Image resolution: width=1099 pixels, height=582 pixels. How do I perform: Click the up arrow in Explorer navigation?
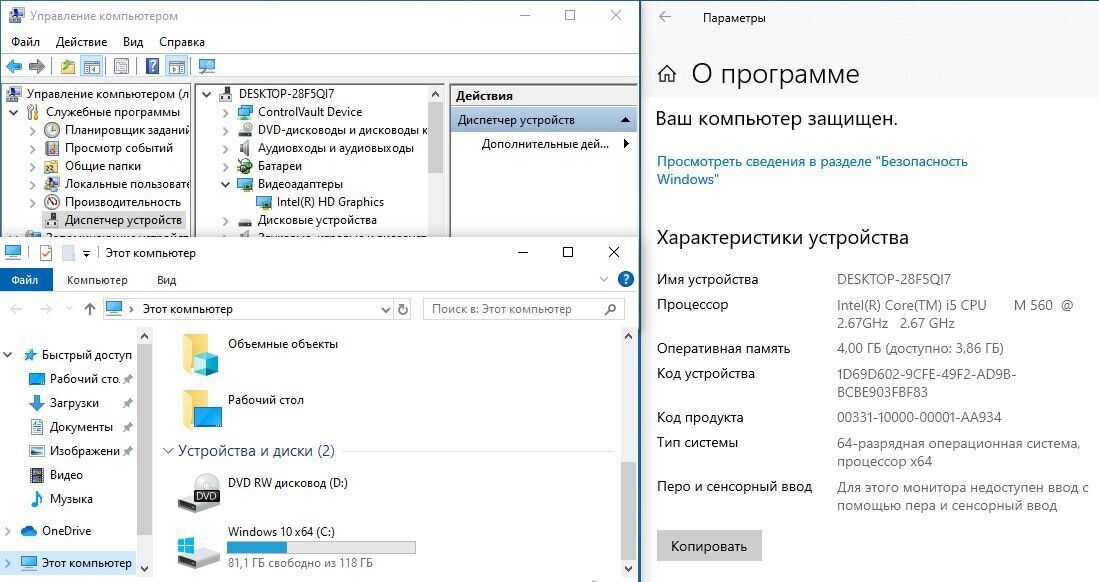[x=90, y=309]
